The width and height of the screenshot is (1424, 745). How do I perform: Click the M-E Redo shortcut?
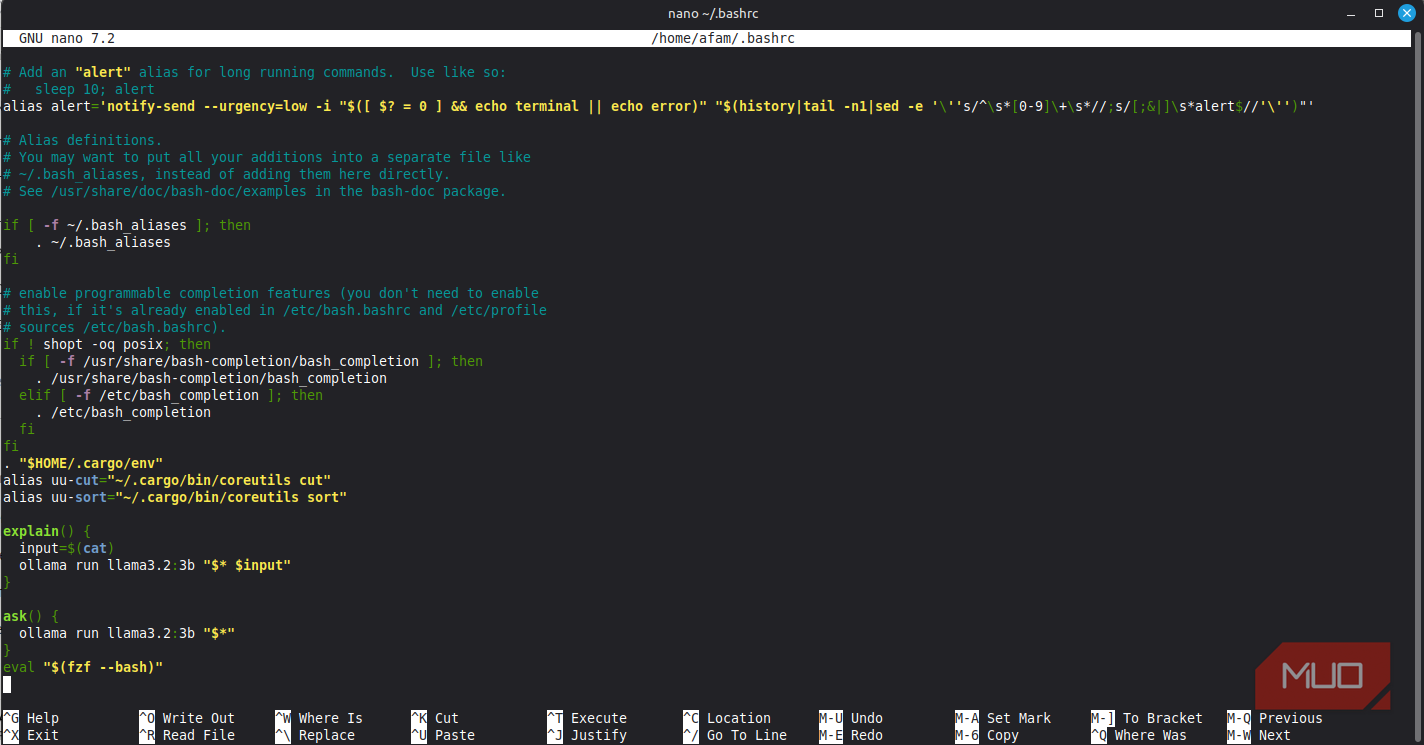[851, 735]
